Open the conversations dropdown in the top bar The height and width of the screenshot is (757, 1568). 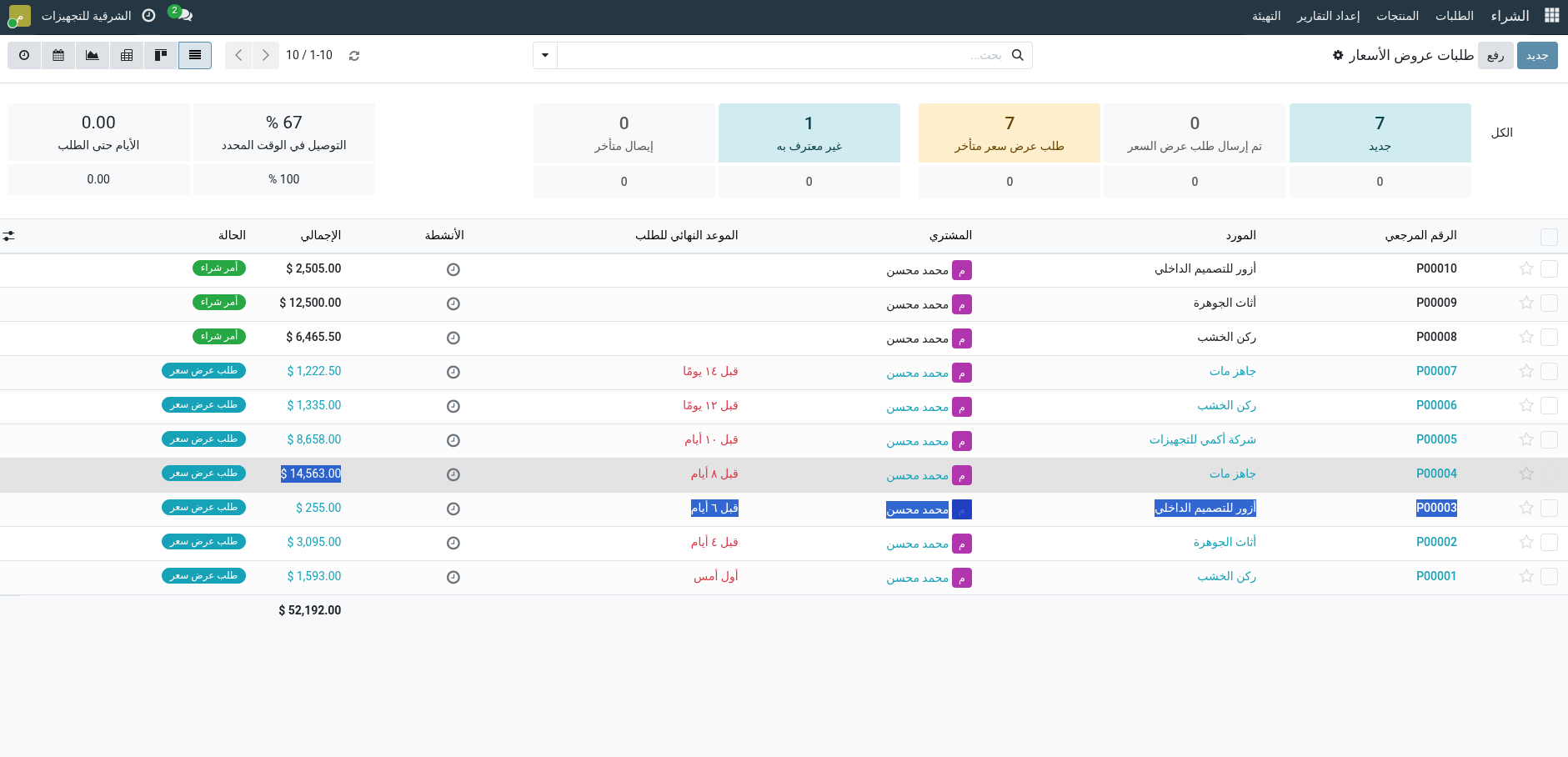pyautogui.click(x=180, y=15)
